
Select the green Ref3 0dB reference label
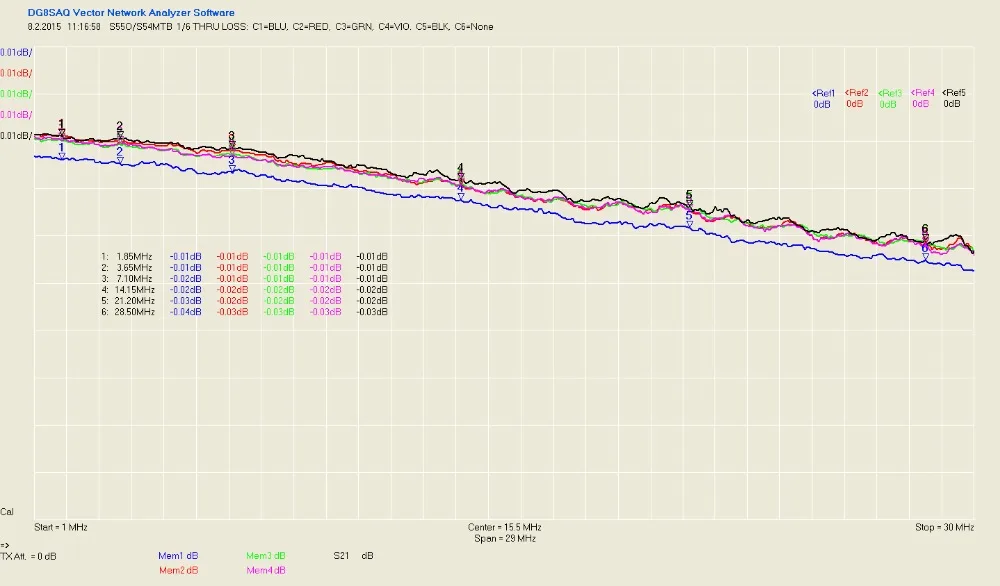point(890,99)
